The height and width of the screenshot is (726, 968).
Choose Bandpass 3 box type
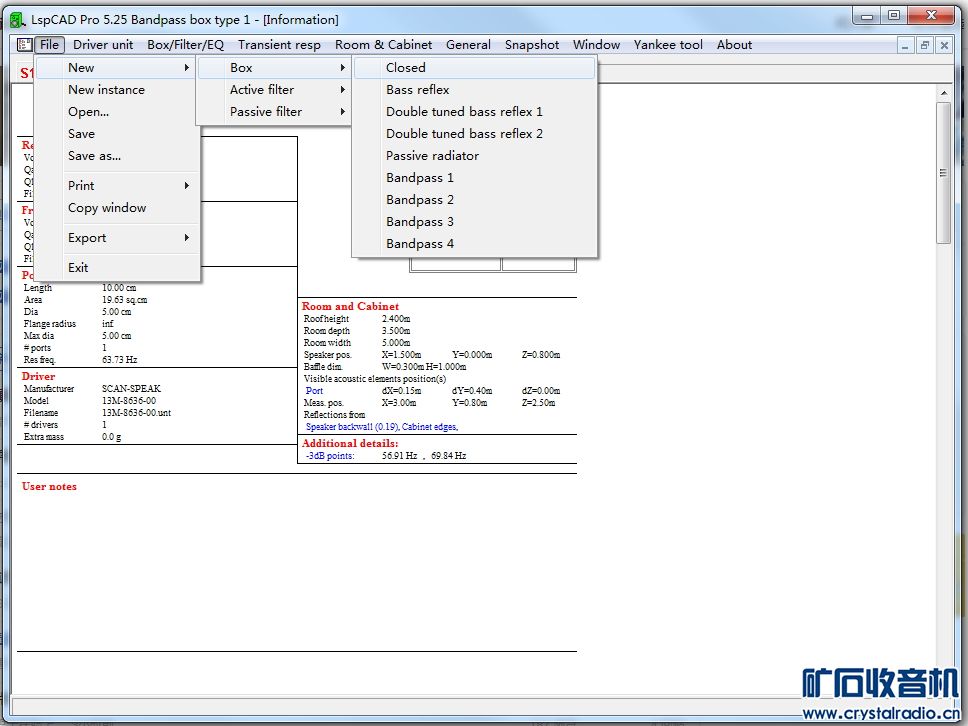tap(420, 222)
